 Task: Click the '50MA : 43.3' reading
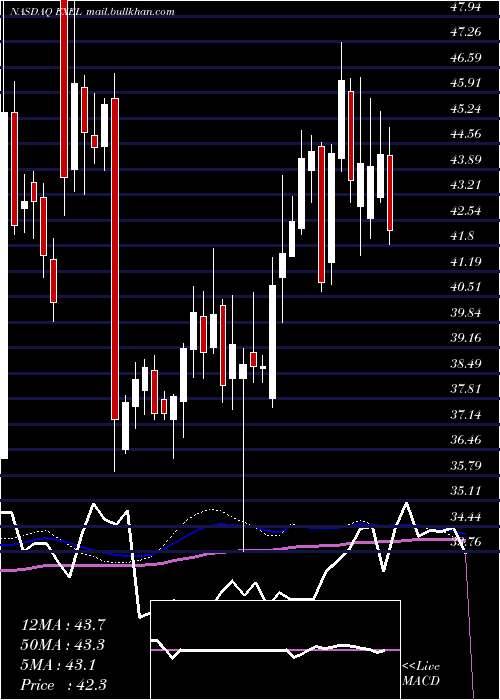[63, 645]
